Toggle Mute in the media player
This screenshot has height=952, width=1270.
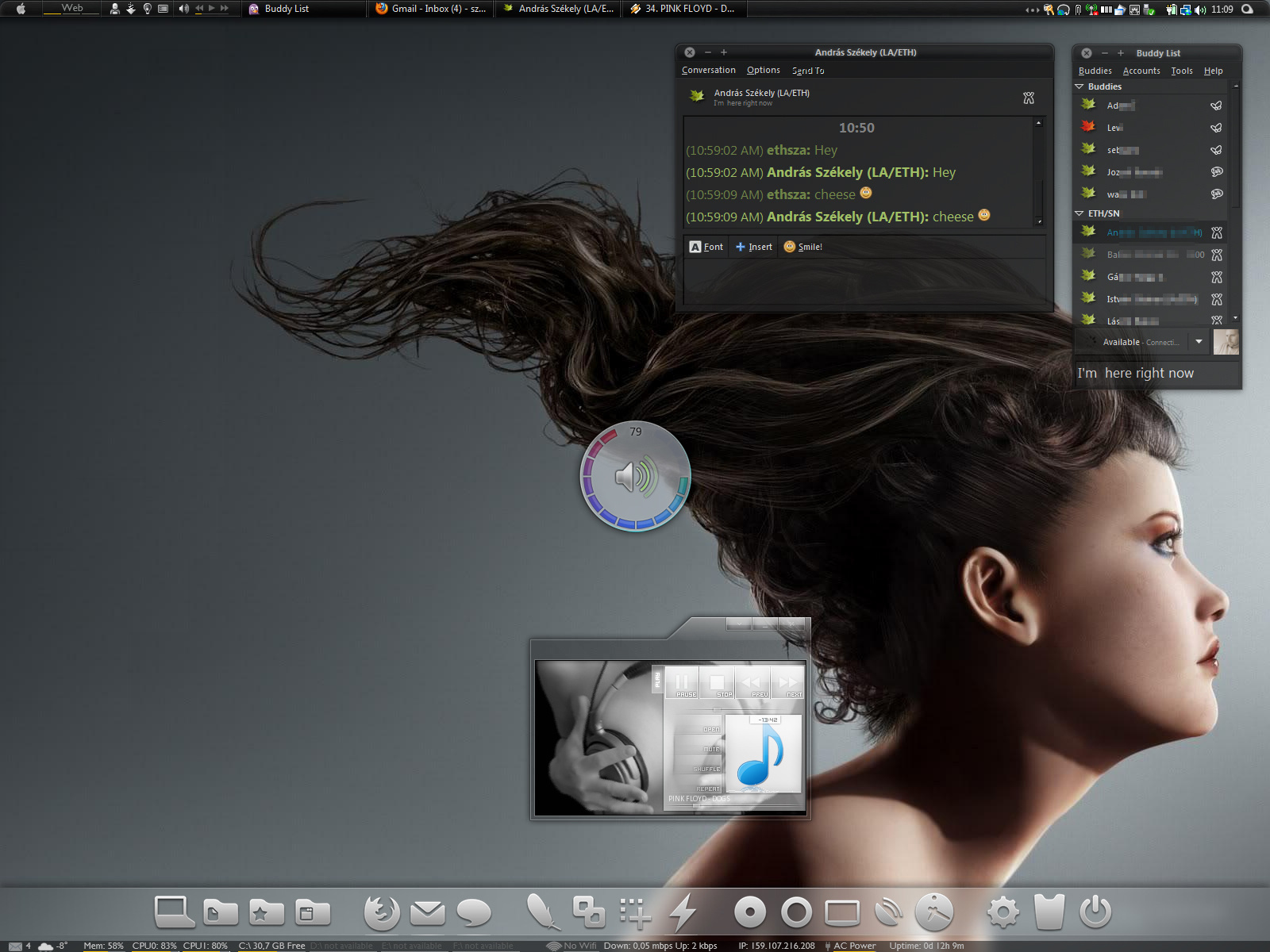698,745
